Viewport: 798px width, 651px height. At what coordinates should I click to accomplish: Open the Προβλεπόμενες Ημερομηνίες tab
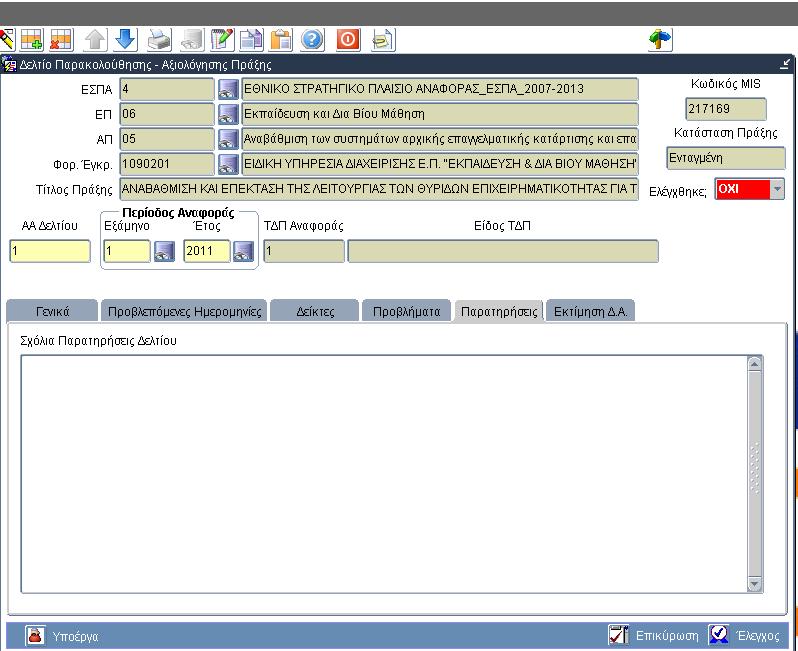pos(184,312)
